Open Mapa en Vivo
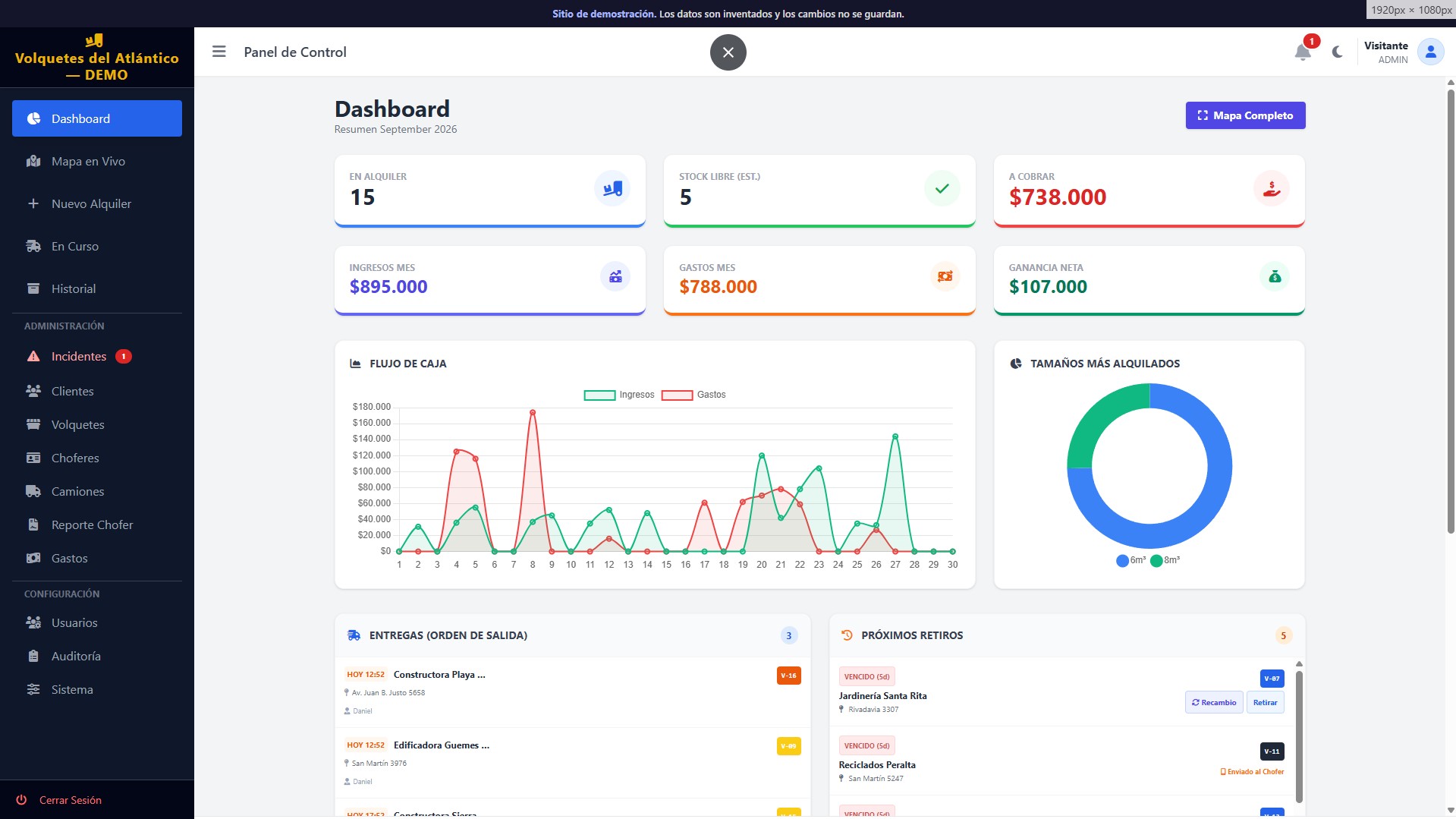Screen dimensions: 1456x819 click(x=97, y=161)
